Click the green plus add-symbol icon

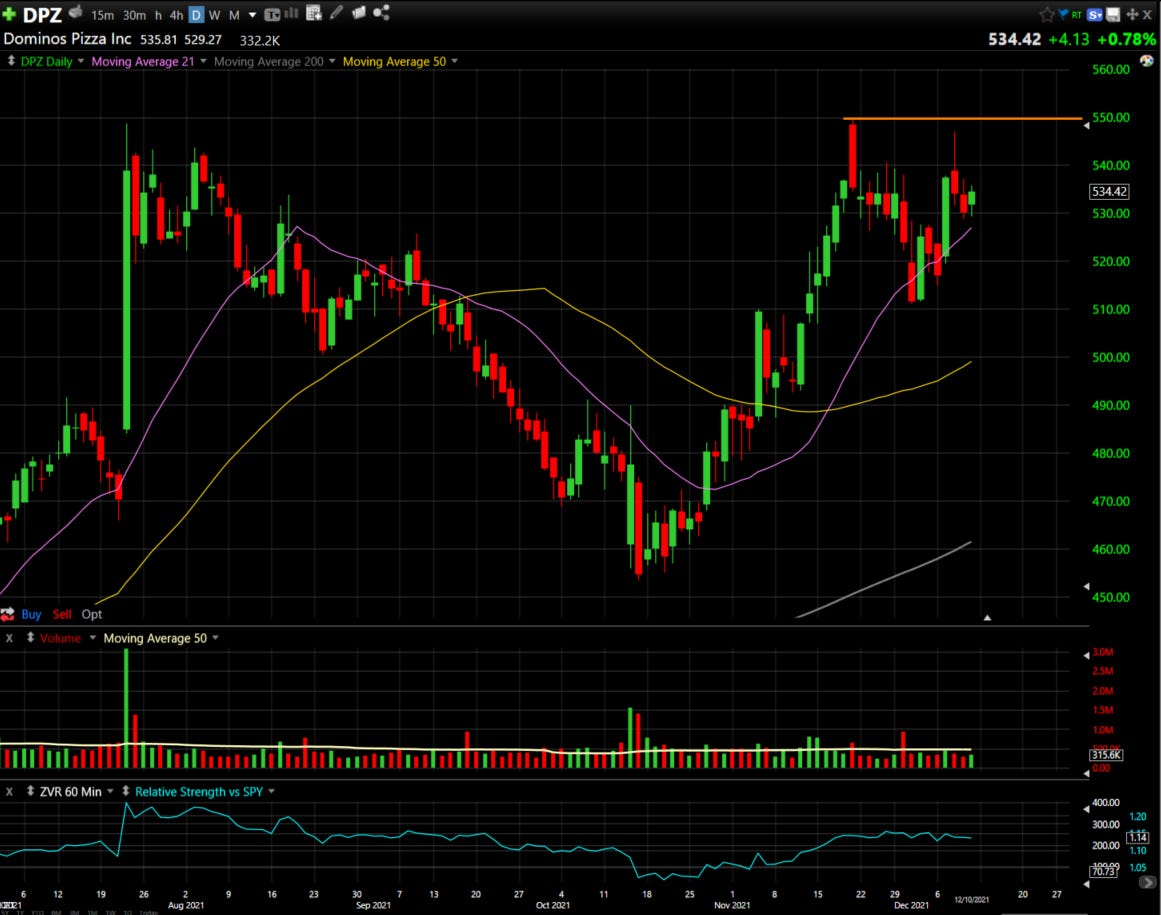click(9, 13)
